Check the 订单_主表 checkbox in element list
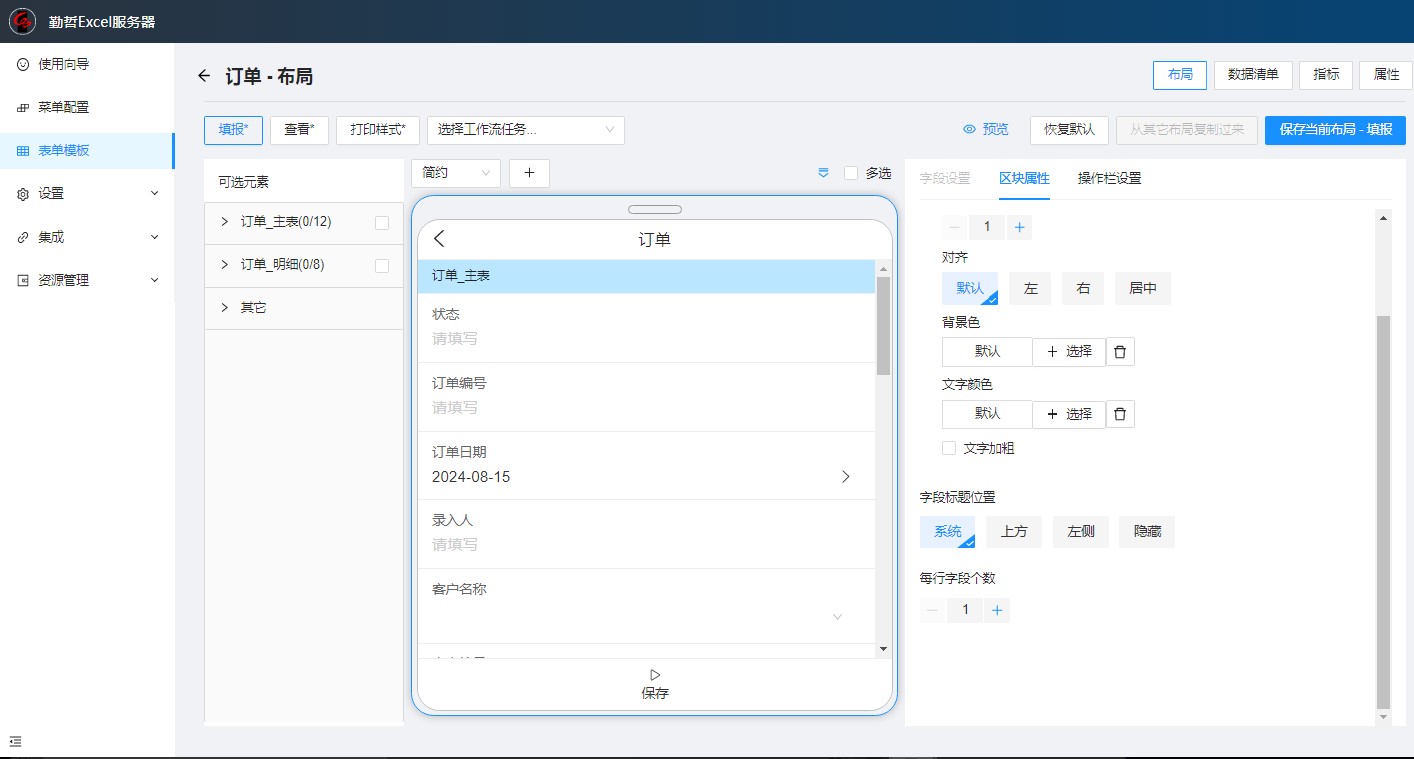Image resolution: width=1414 pixels, height=759 pixels. (x=382, y=223)
